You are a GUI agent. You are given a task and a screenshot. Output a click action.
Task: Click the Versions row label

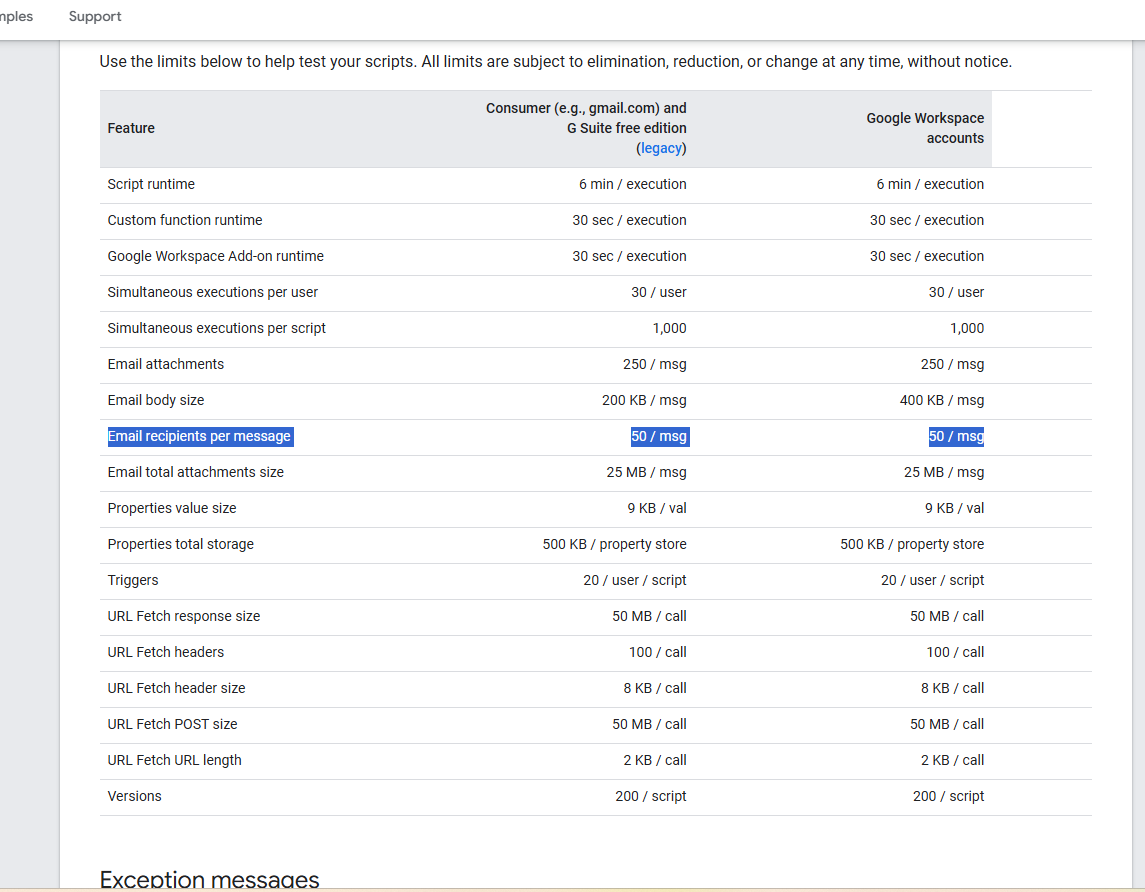[x=134, y=796]
